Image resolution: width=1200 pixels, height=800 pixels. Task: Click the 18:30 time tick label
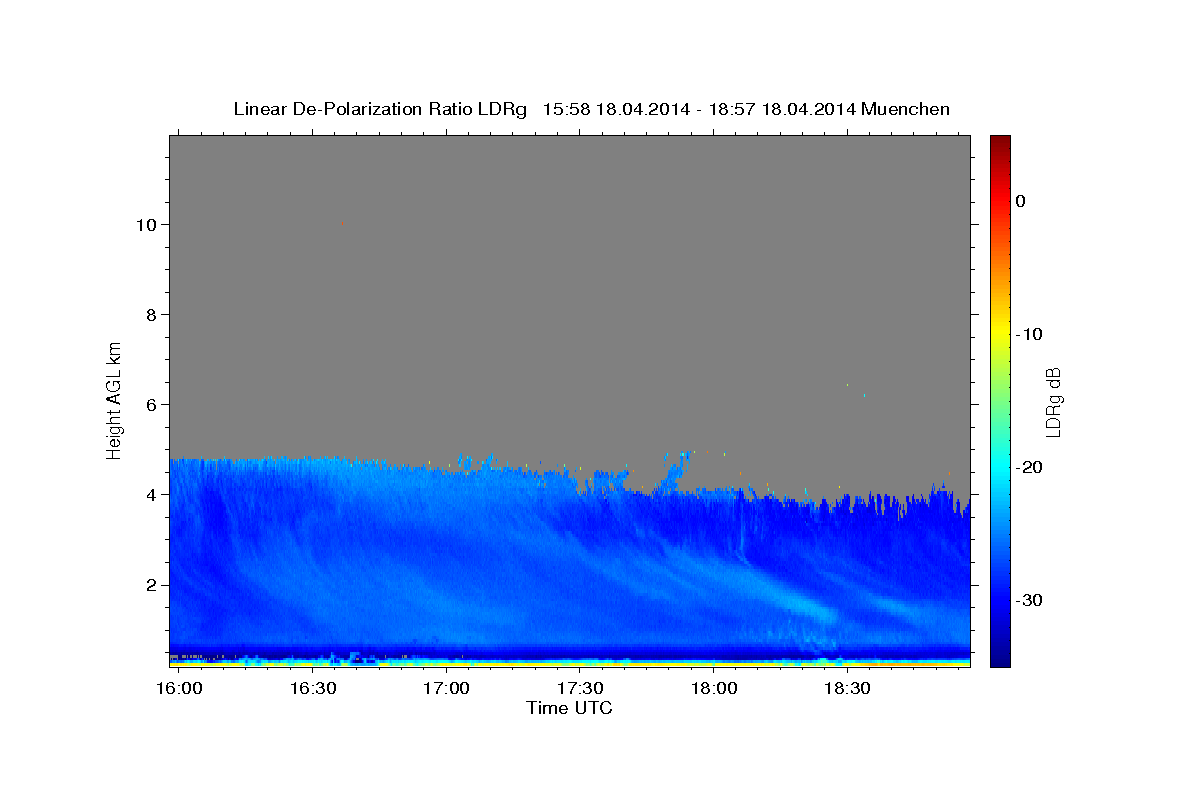(847, 689)
